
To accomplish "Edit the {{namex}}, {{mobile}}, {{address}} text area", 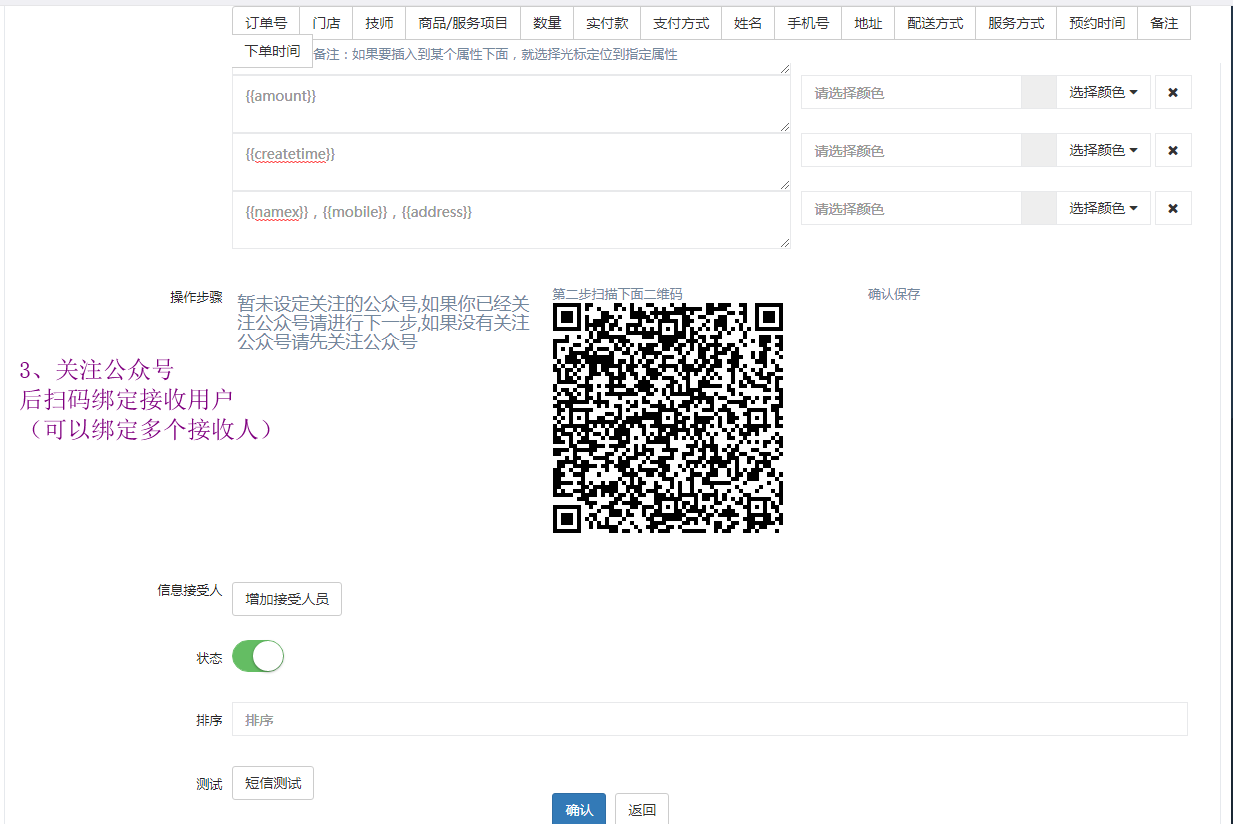I will tap(511, 220).
